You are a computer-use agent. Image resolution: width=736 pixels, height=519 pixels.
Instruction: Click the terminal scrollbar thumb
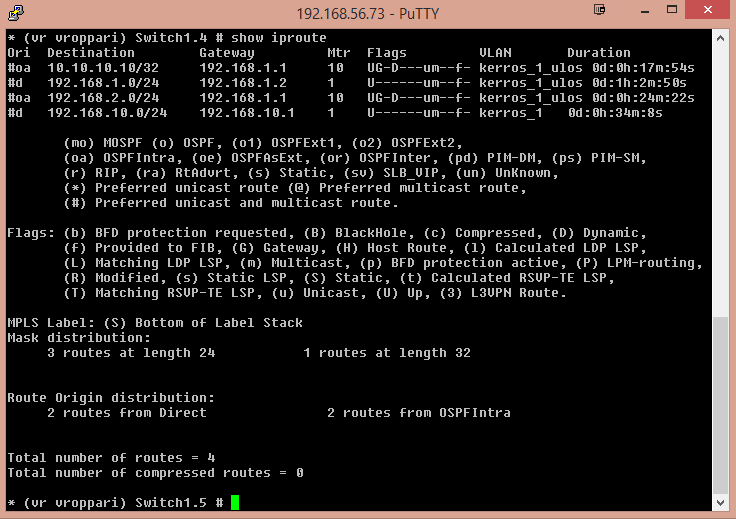(x=721, y=406)
